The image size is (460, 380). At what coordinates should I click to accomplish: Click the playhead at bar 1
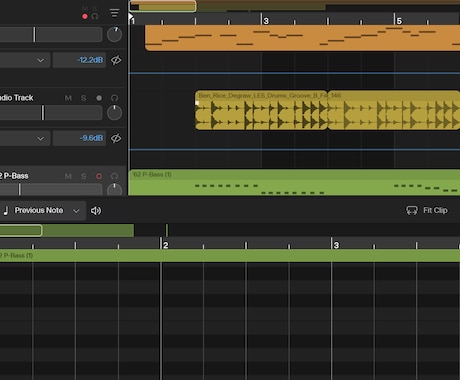click(x=131, y=17)
